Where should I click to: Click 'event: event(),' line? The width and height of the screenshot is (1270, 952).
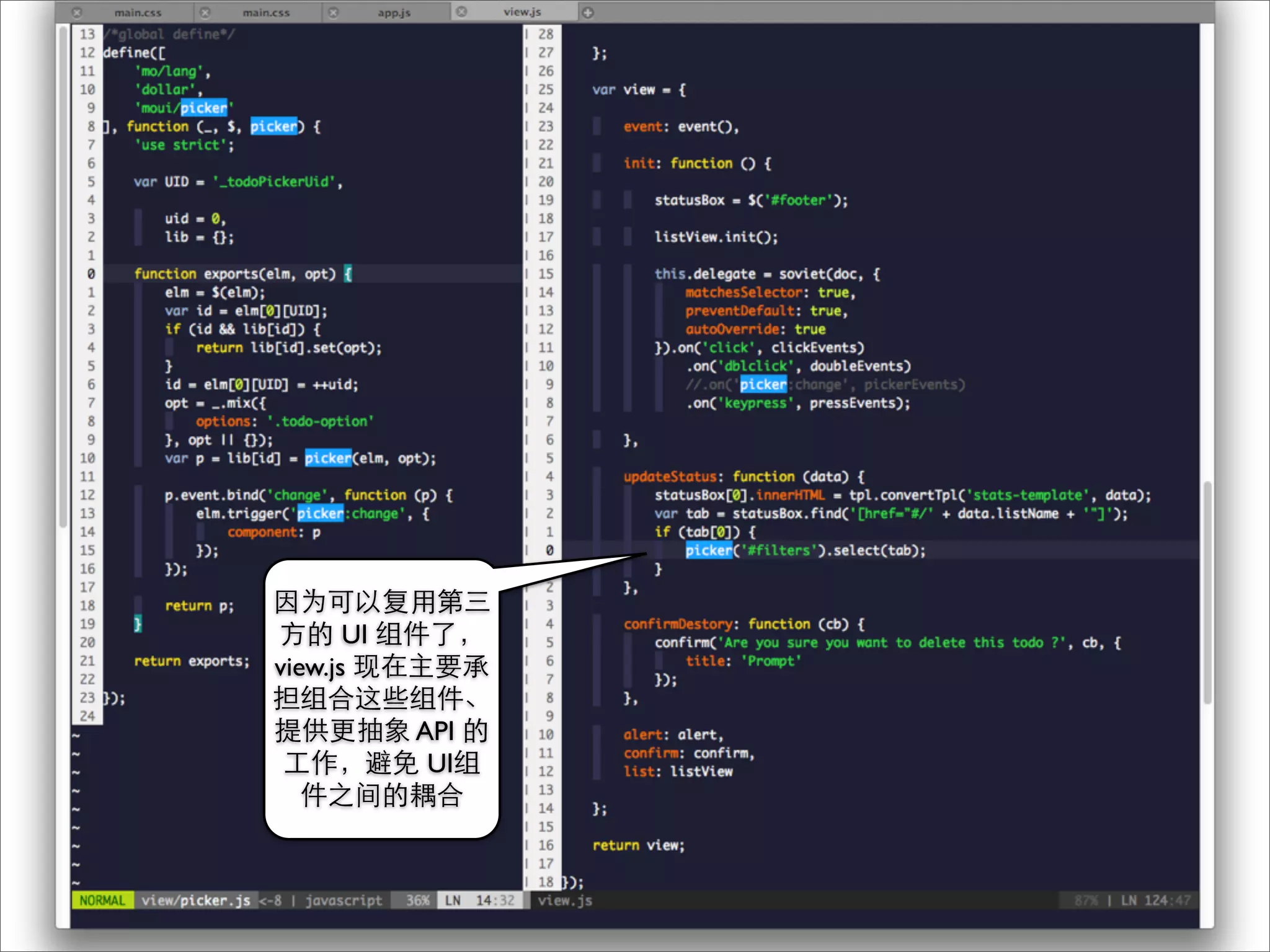coord(682,126)
